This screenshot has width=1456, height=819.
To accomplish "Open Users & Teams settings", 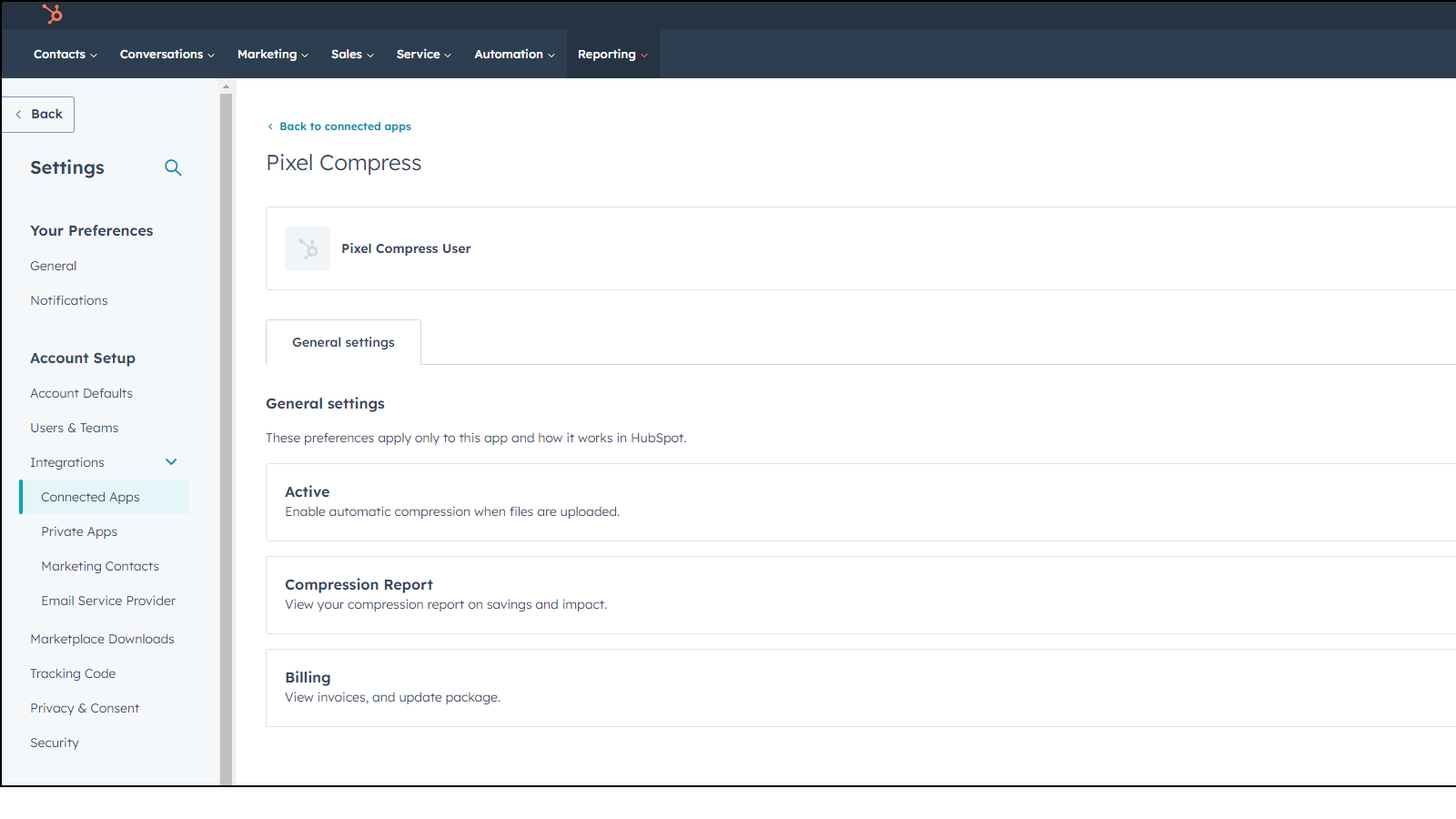I will click(x=75, y=427).
